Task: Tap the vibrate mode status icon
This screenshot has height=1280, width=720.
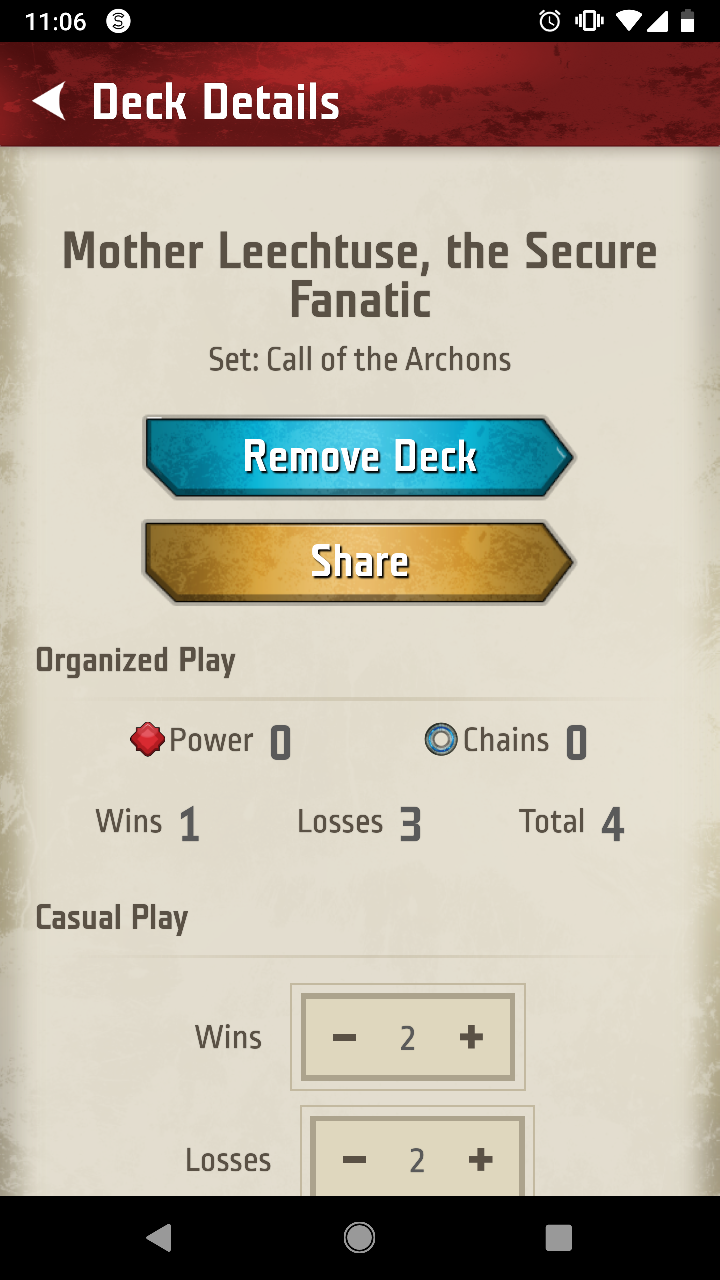Action: (x=588, y=21)
